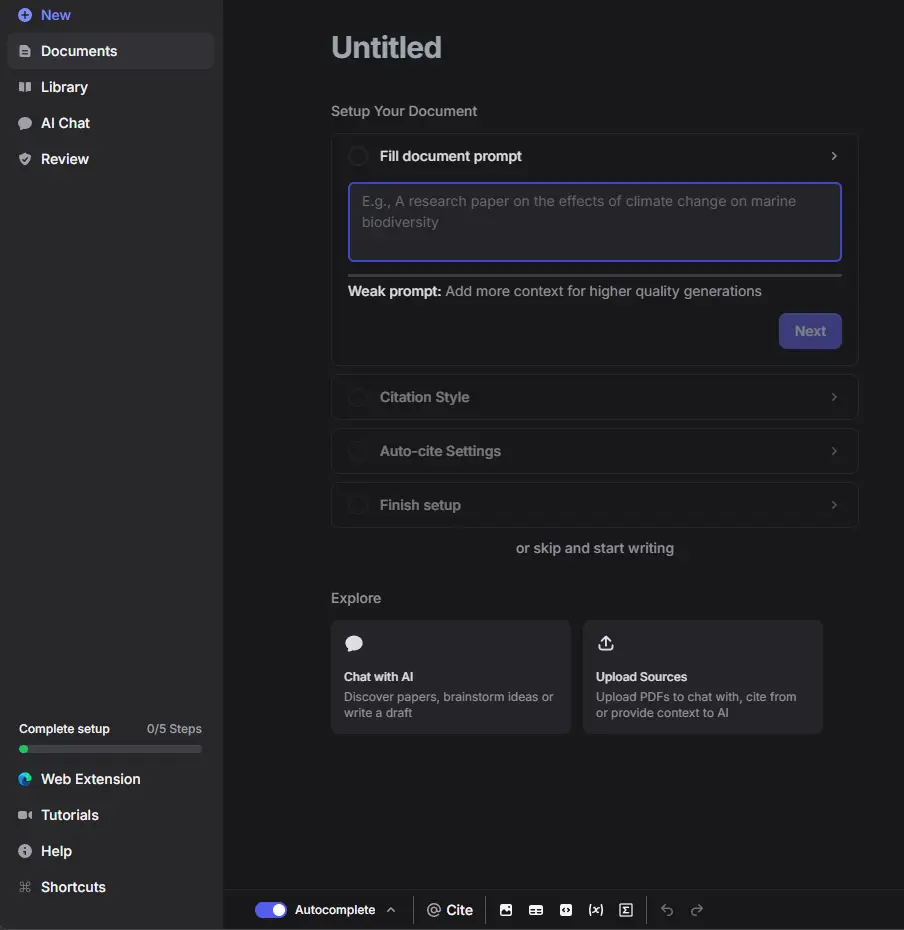904x930 pixels.
Task: Click the undo arrow icon
Action: [x=667, y=910]
